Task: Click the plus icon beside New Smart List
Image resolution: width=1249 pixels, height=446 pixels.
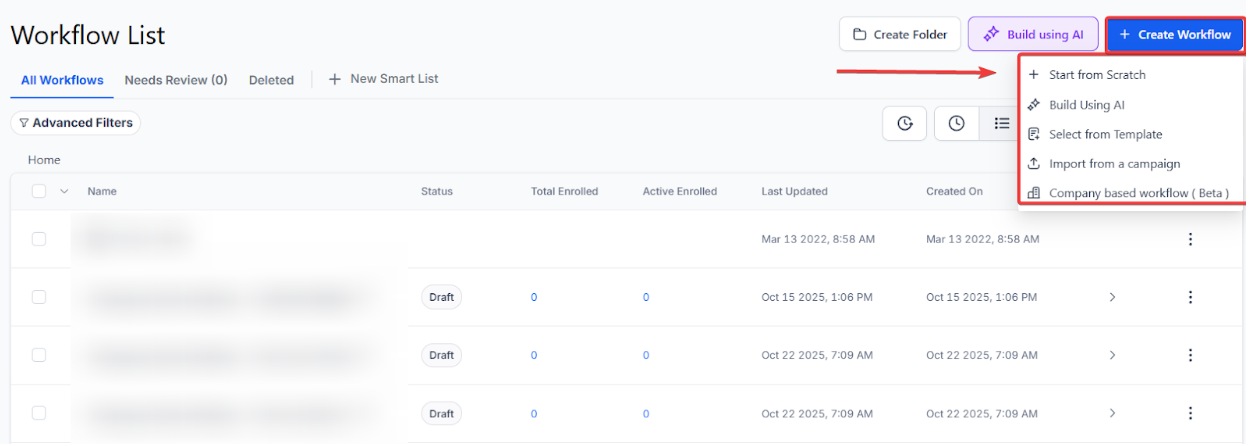Action: (x=335, y=79)
